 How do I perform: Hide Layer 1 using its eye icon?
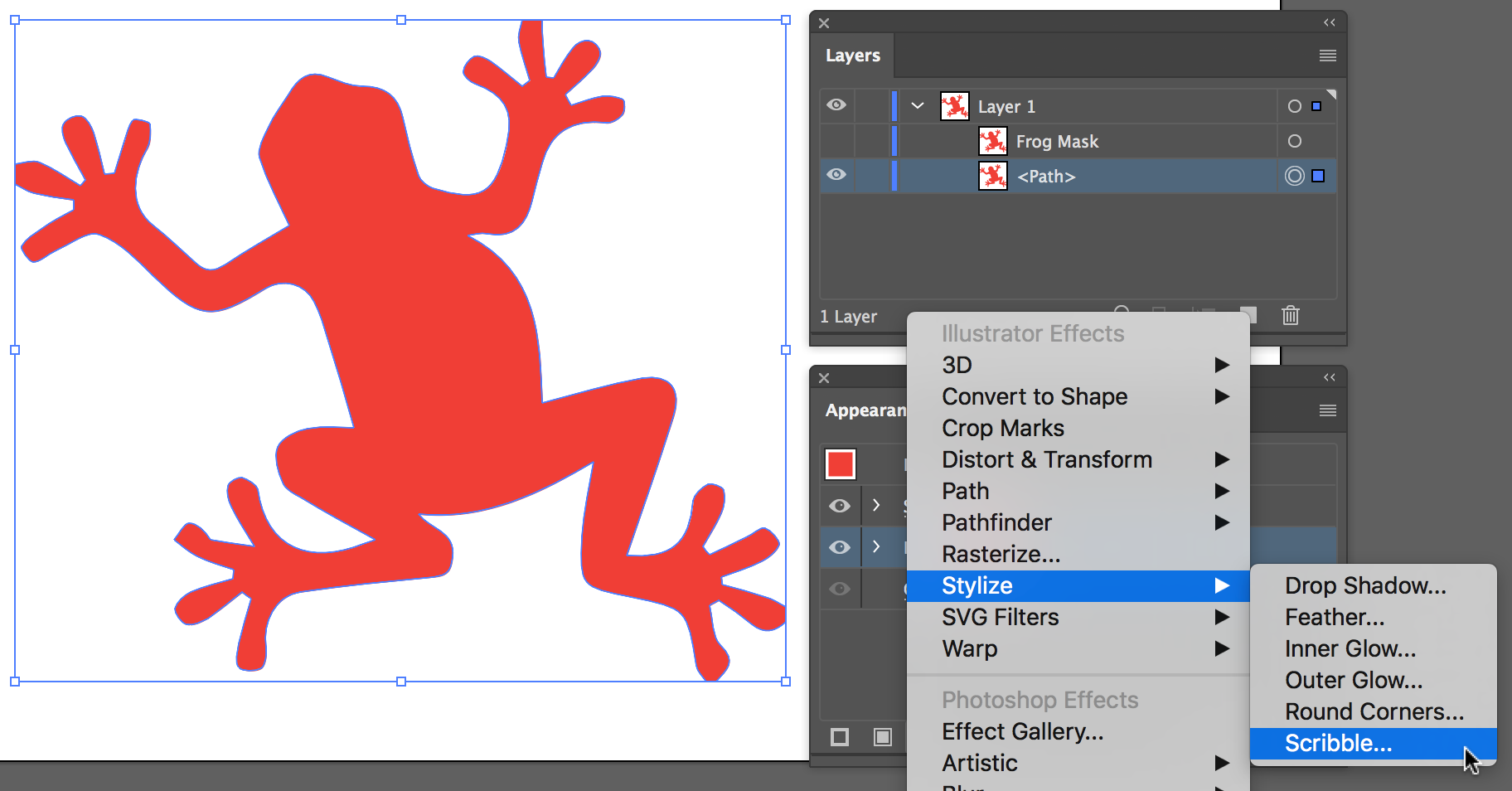[836, 105]
